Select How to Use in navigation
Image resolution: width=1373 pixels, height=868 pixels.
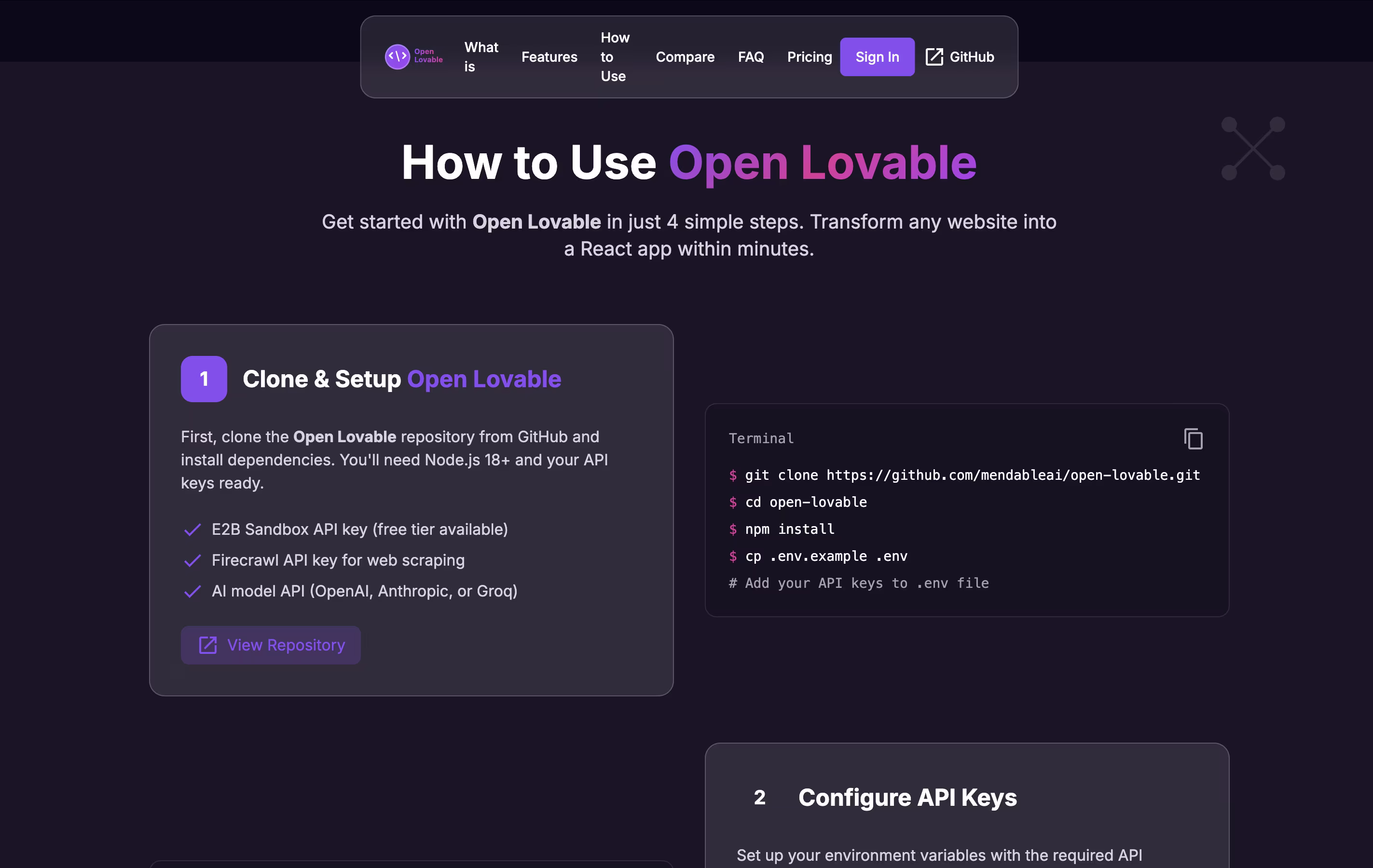point(615,57)
